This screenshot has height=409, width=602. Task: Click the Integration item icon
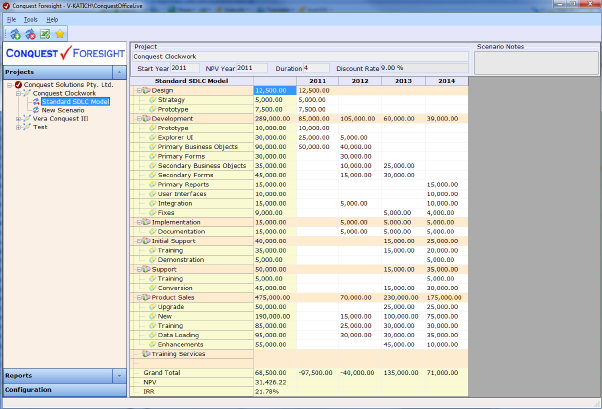(x=152, y=203)
